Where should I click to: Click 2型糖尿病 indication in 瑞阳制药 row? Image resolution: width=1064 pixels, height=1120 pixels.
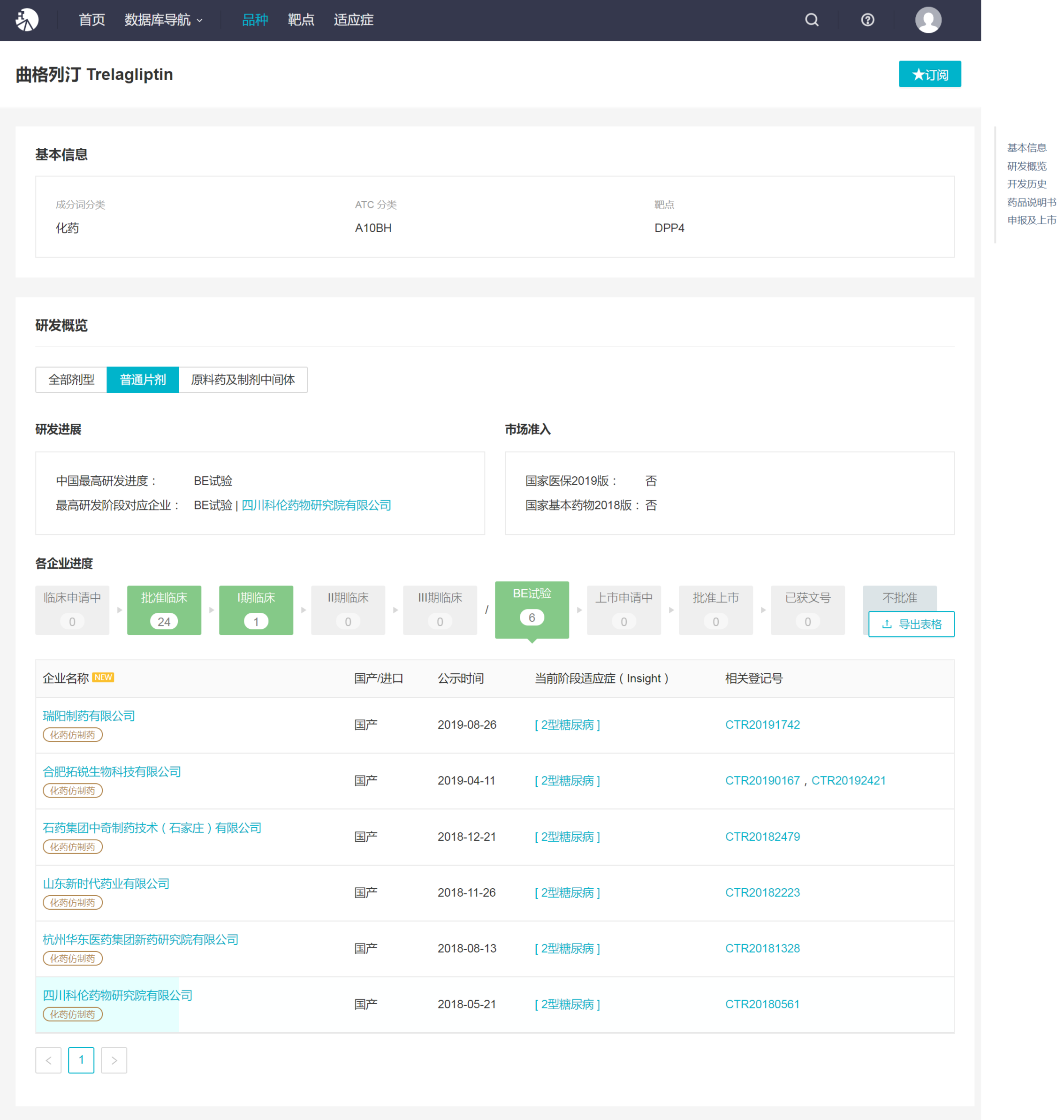click(x=567, y=724)
